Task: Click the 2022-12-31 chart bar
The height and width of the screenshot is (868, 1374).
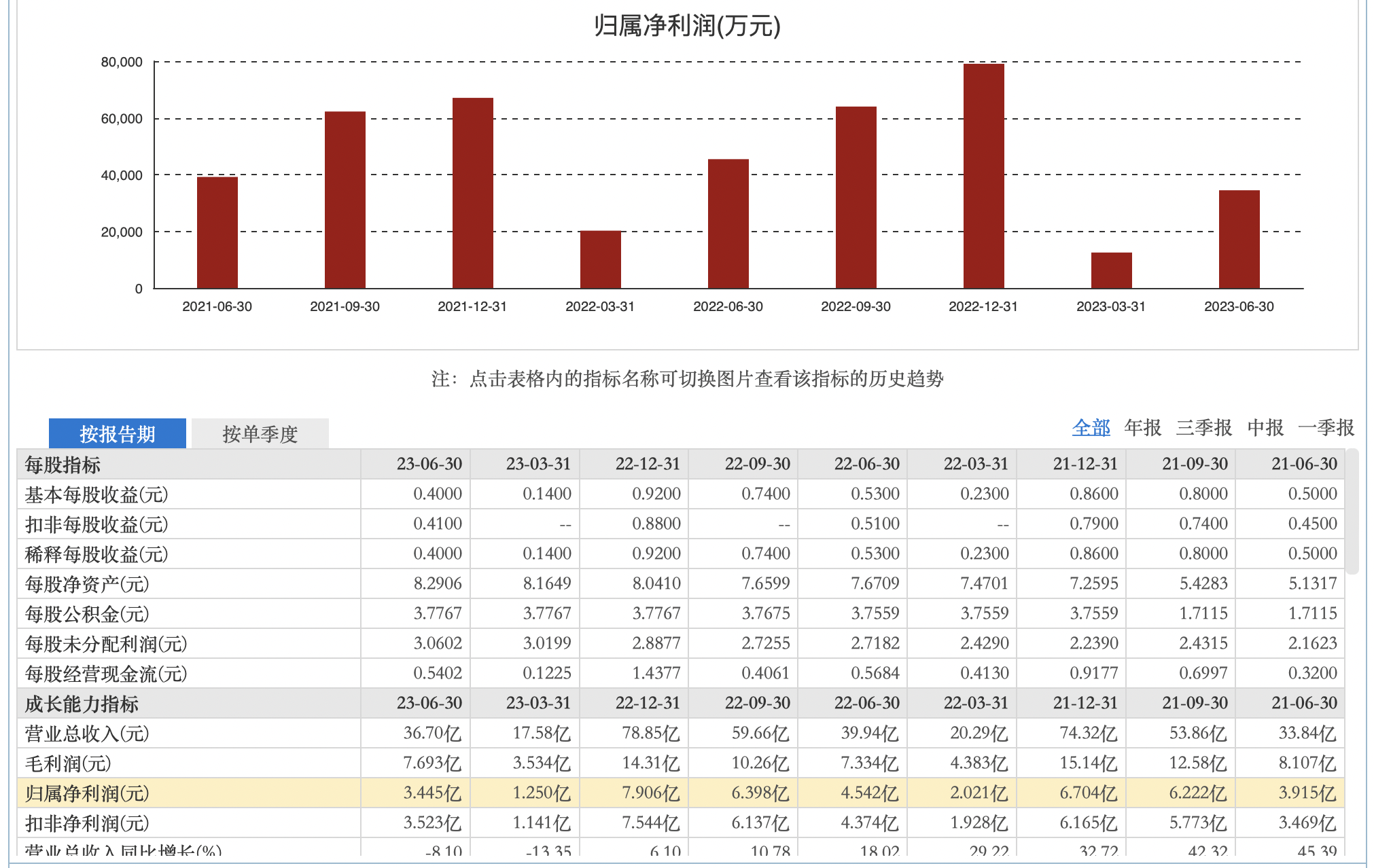Action: [983, 177]
